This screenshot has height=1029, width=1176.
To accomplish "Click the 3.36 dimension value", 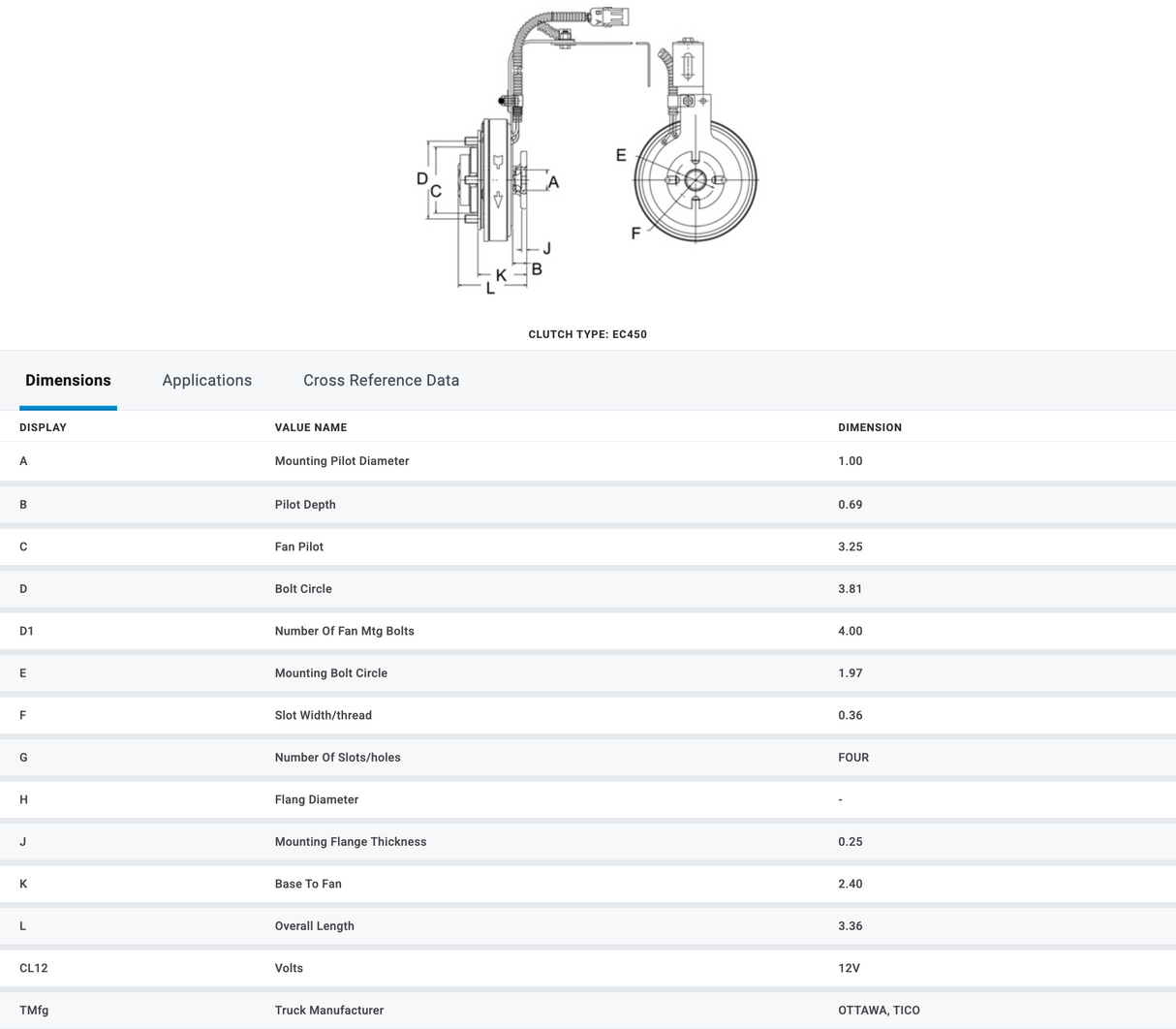I will pyautogui.click(x=851, y=926).
